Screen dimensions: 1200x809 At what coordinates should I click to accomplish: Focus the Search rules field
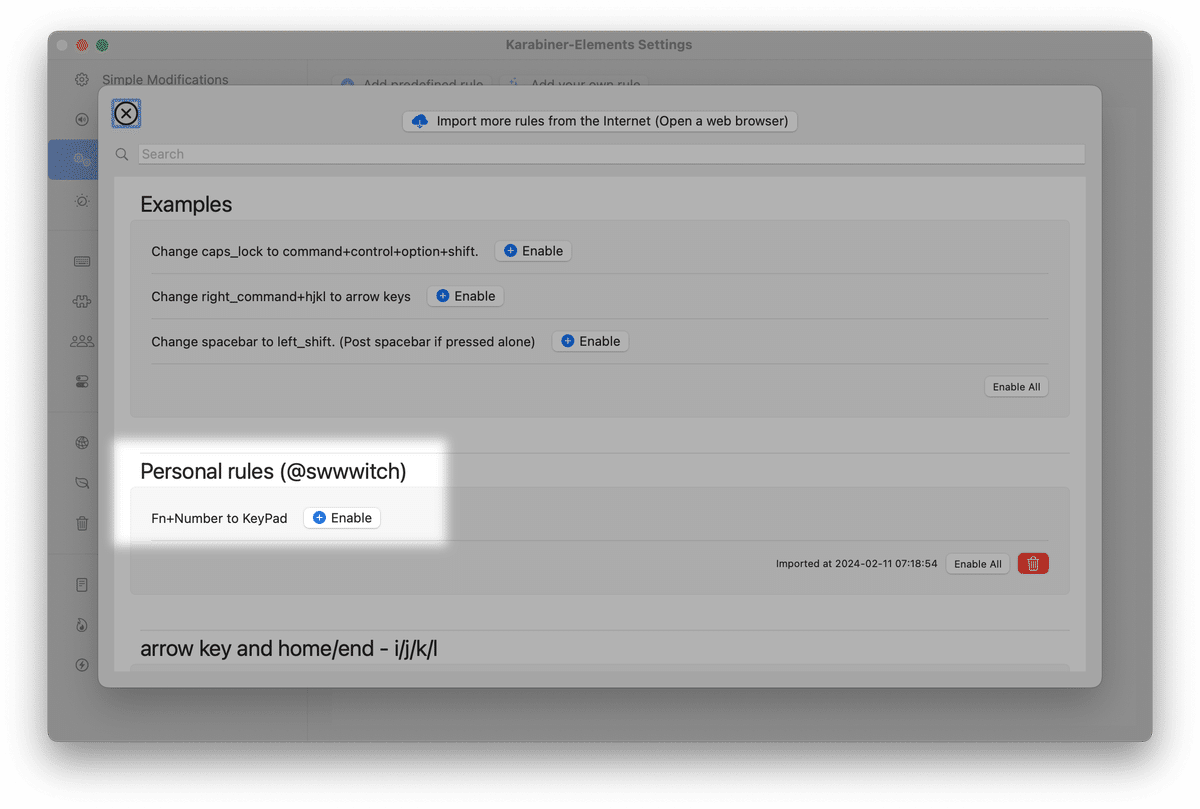click(x=611, y=154)
